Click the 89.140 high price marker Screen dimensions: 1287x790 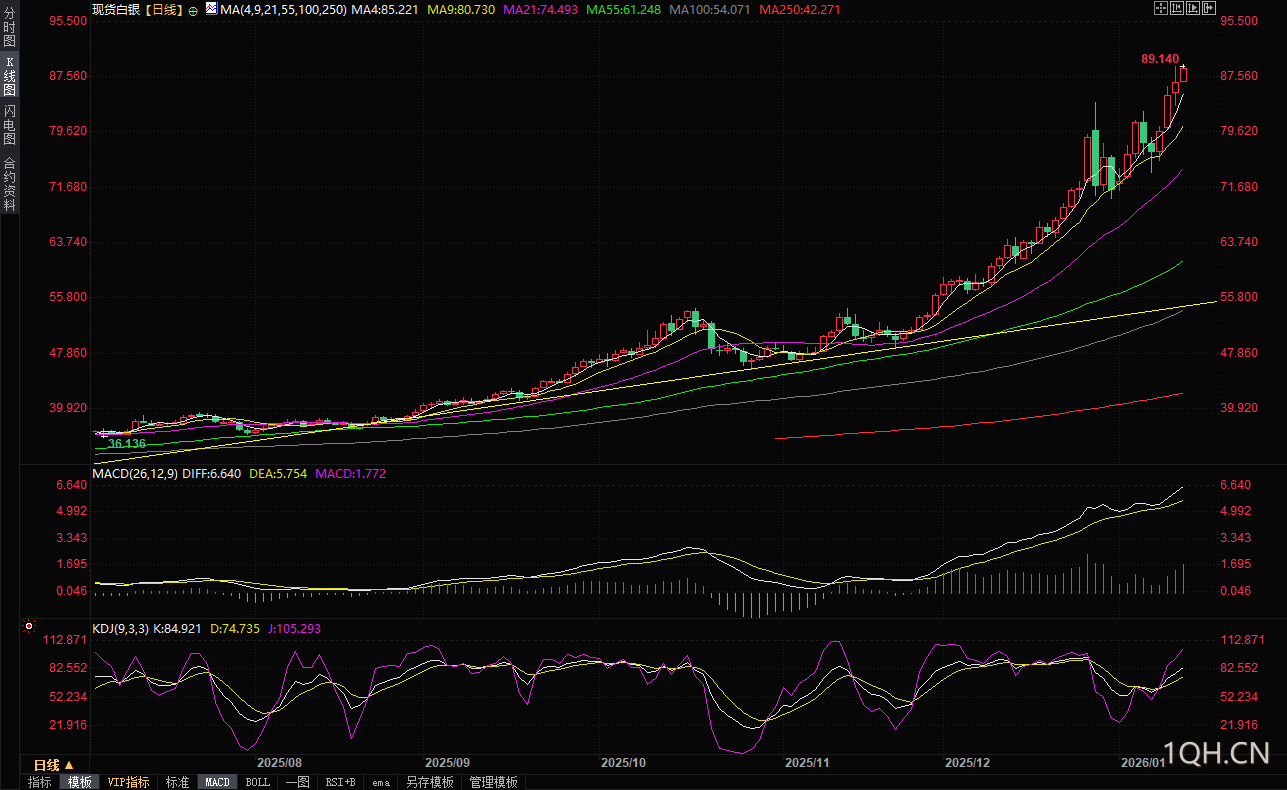(x=1159, y=59)
